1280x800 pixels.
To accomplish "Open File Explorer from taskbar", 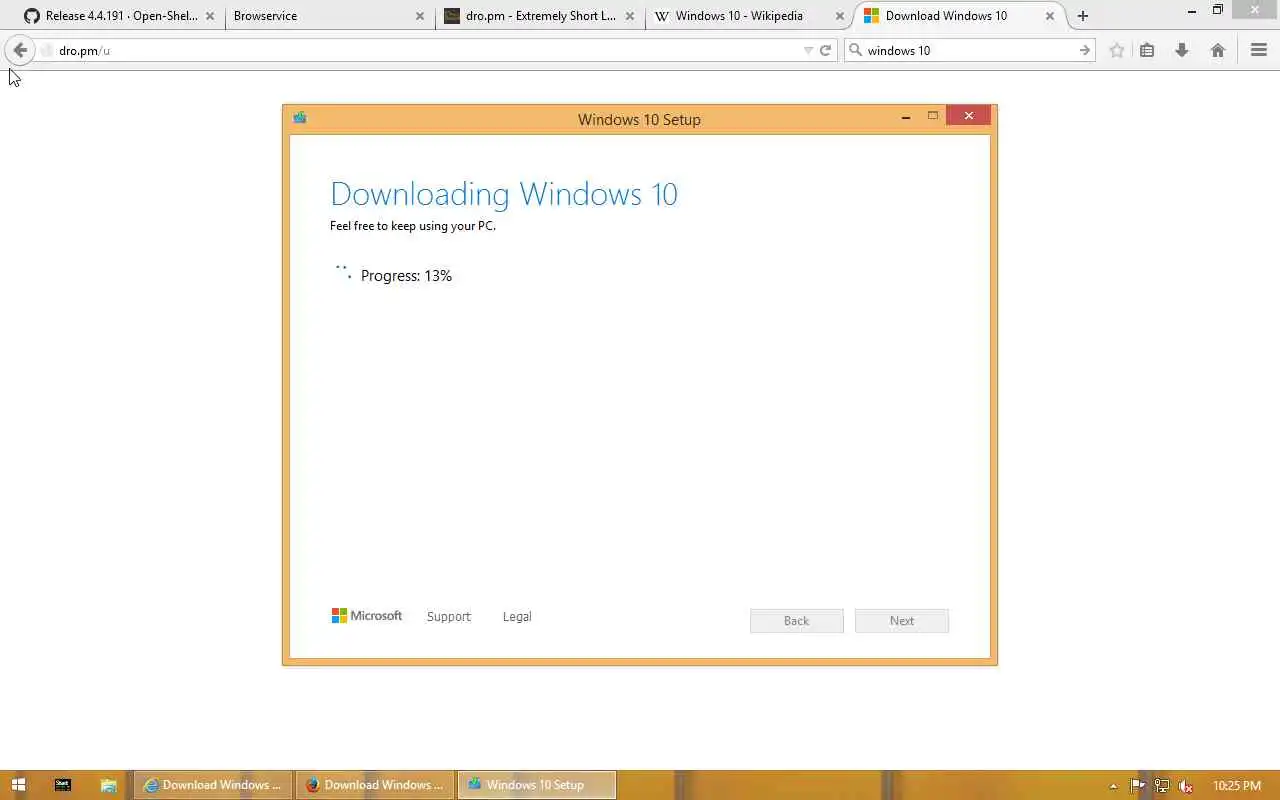I will (108, 785).
